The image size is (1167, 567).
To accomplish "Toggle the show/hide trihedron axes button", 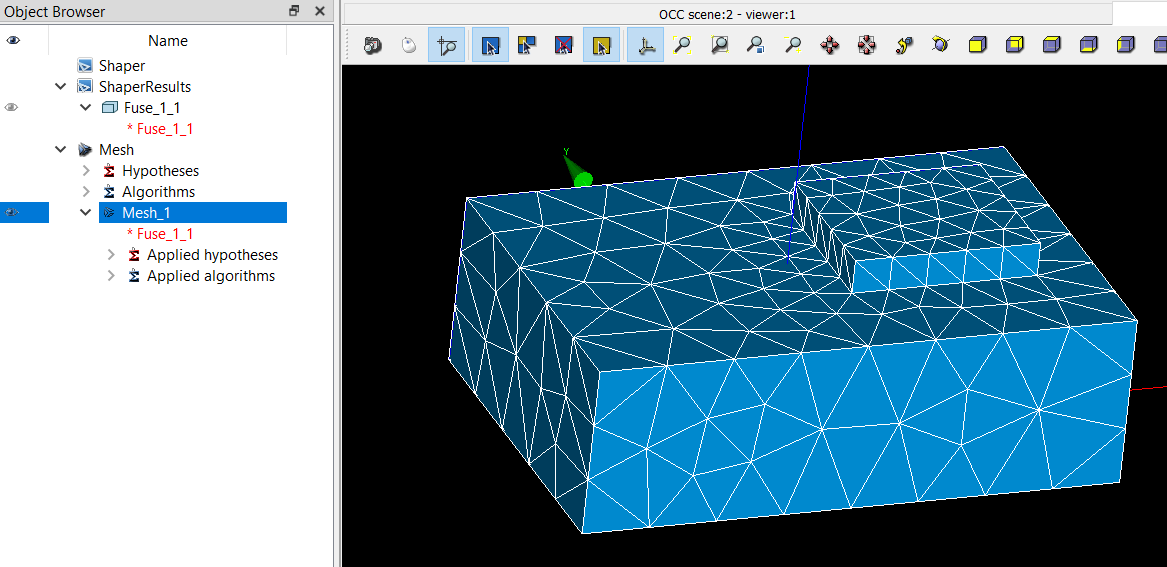I will coord(645,45).
